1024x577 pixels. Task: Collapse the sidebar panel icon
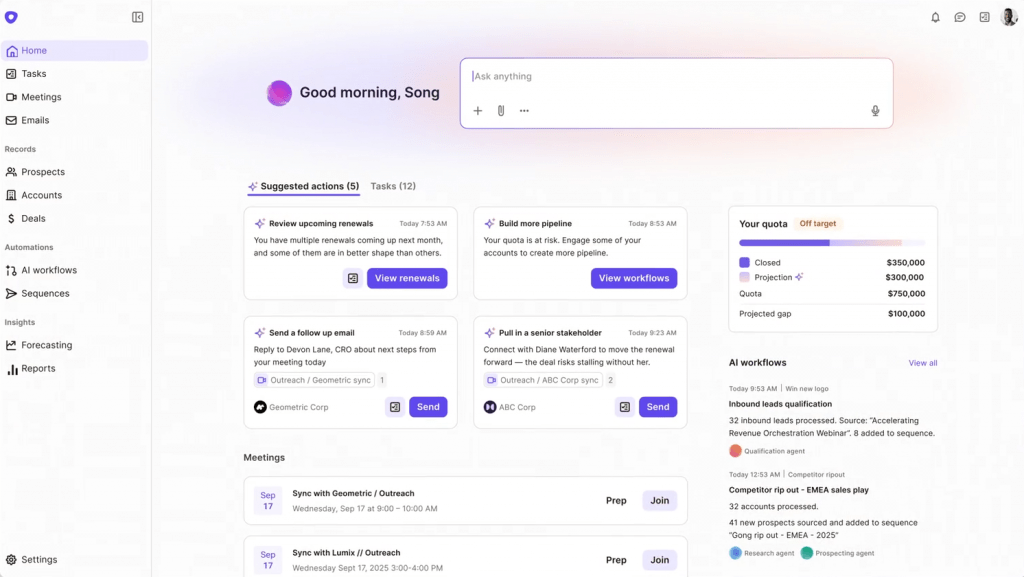(x=137, y=17)
